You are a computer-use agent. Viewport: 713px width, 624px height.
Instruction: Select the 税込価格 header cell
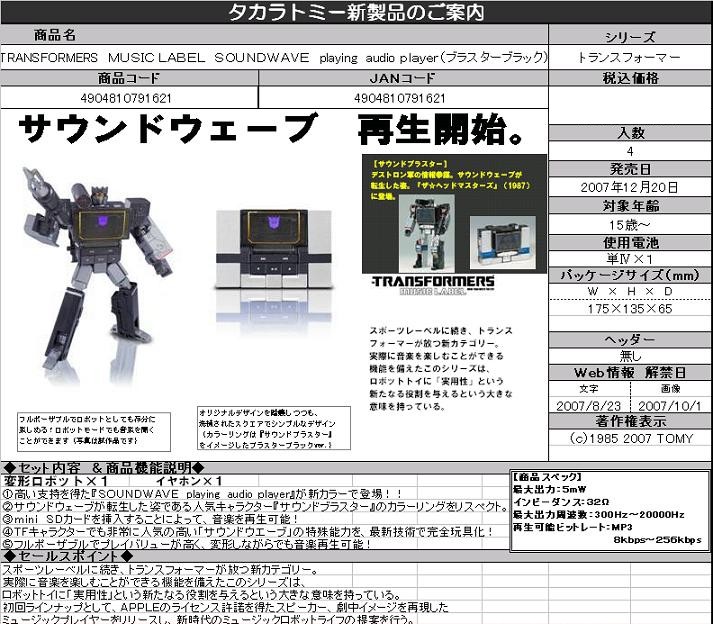[x=630, y=78]
